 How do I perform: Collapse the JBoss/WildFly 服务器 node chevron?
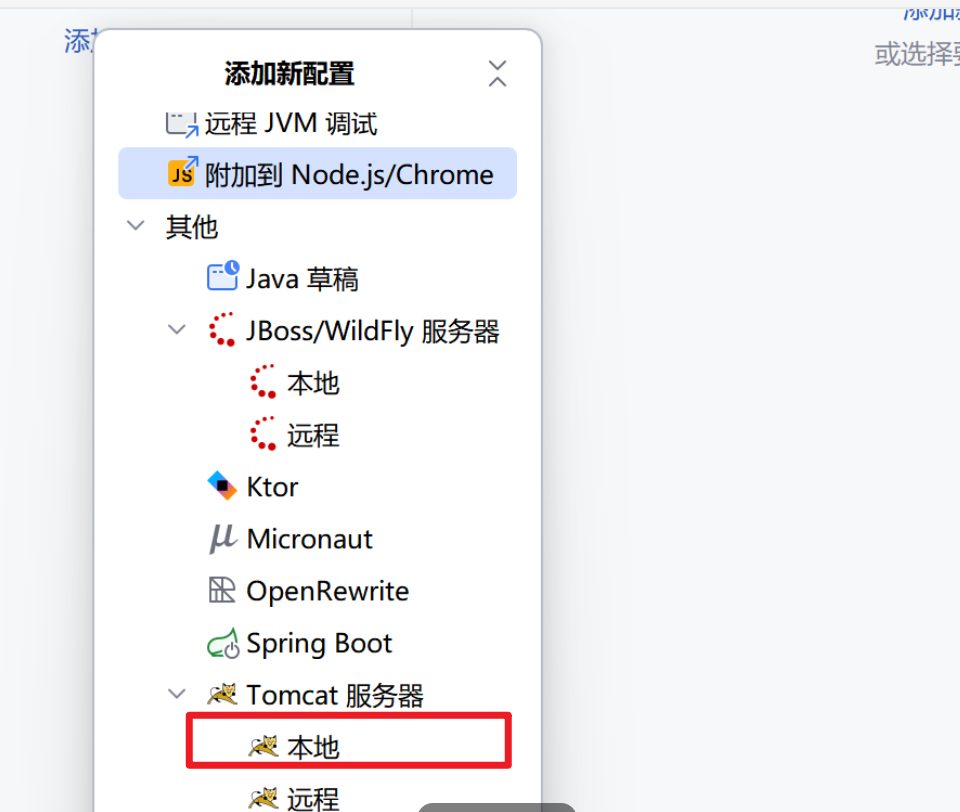click(x=177, y=329)
